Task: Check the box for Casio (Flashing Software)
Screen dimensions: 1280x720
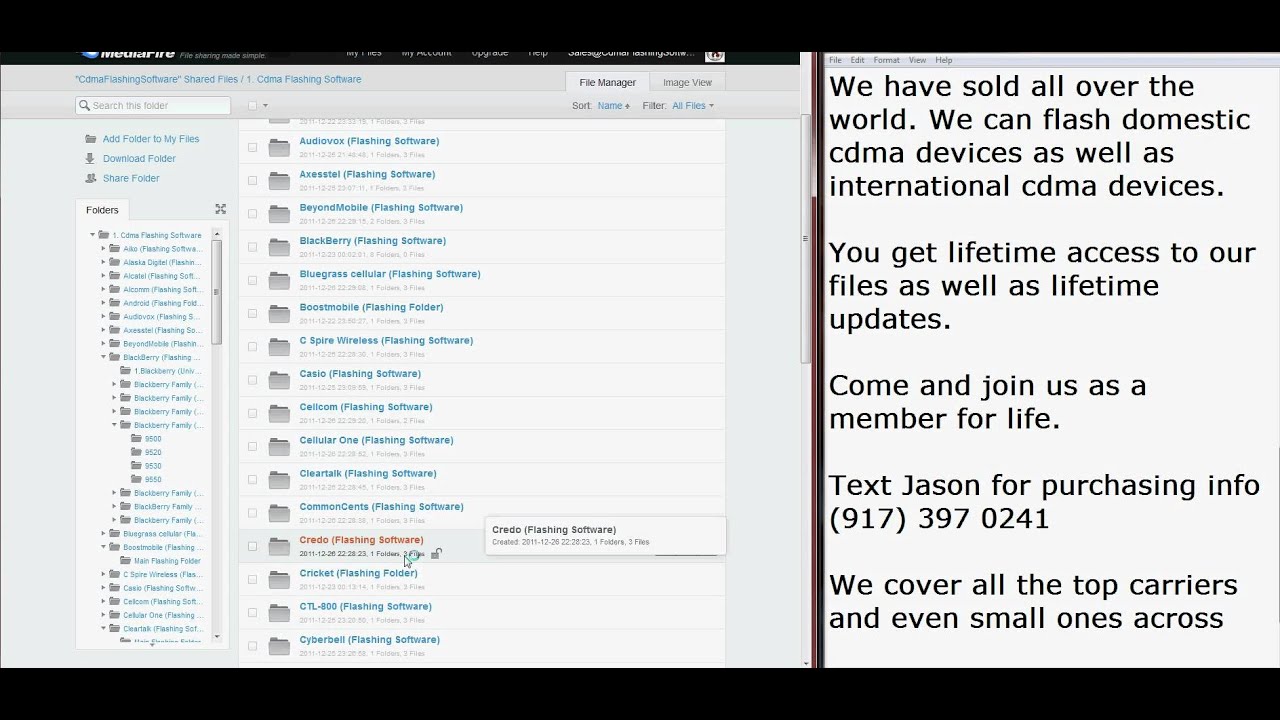Action: [252, 380]
